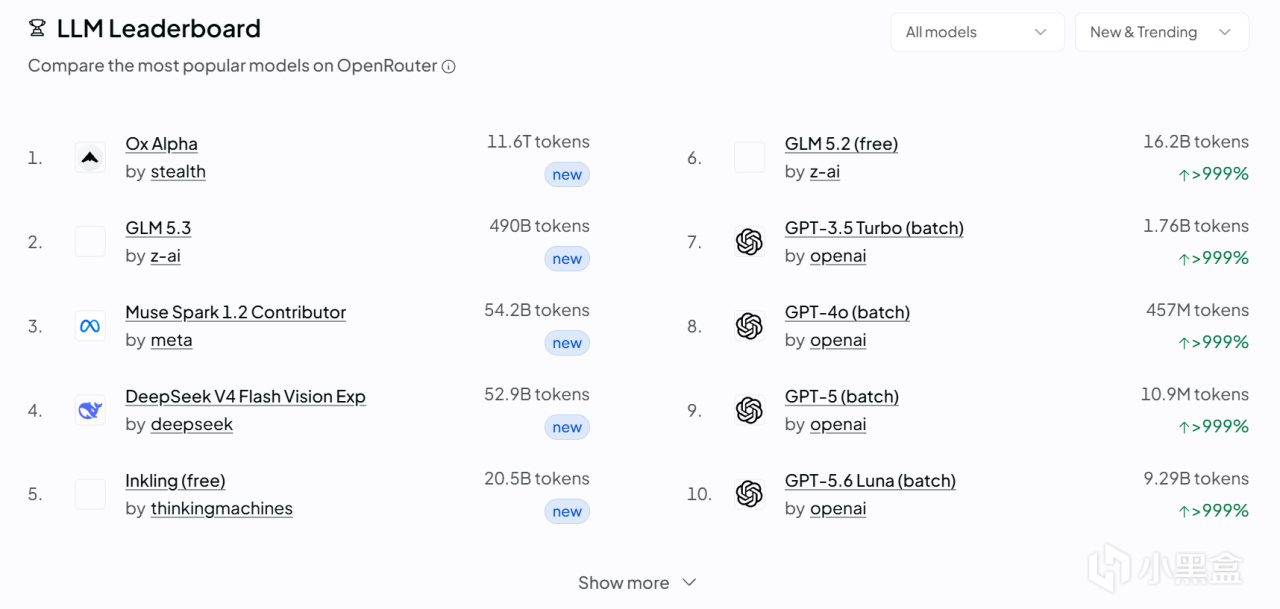Open the All models dropdown
The image size is (1280, 609).
click(977, 32)
